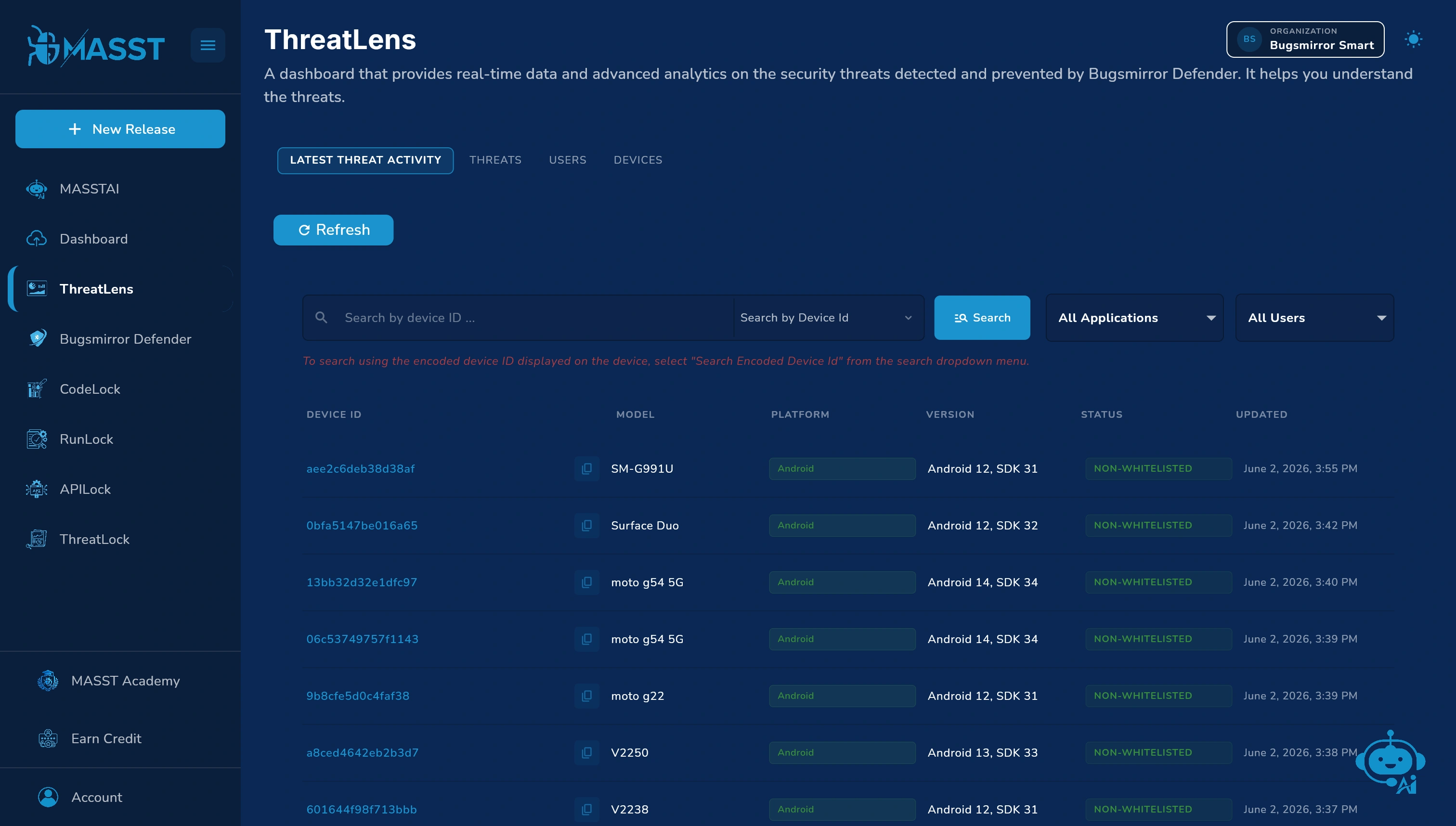Go to Dashboard in sidebar
1456x826 pixels.
(120, 239)
